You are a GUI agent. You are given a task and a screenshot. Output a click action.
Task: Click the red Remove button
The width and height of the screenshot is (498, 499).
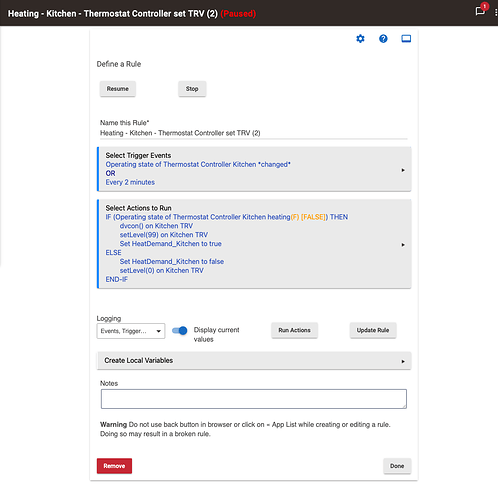(x=114, y=466)
